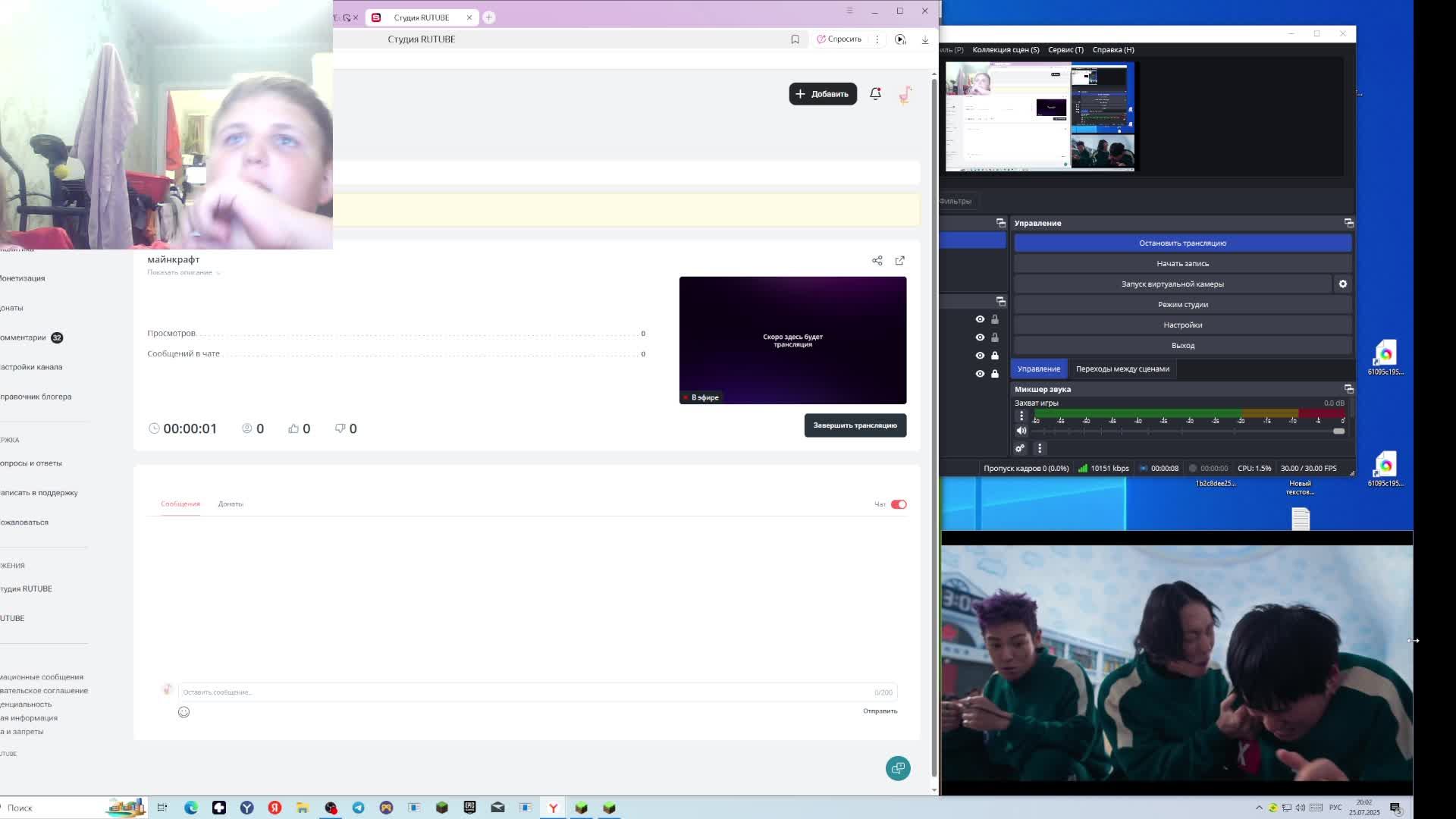Open the three-dot options for Захват игры

tap(1021, 416)
